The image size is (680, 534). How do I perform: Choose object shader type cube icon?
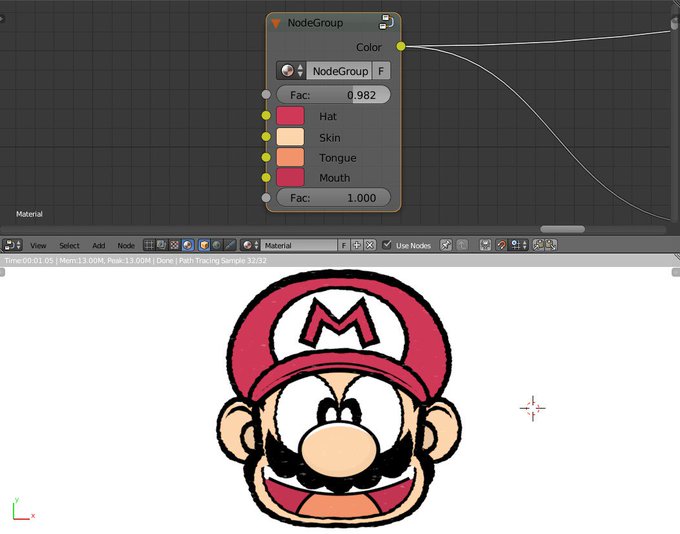(x=204, y=245)
